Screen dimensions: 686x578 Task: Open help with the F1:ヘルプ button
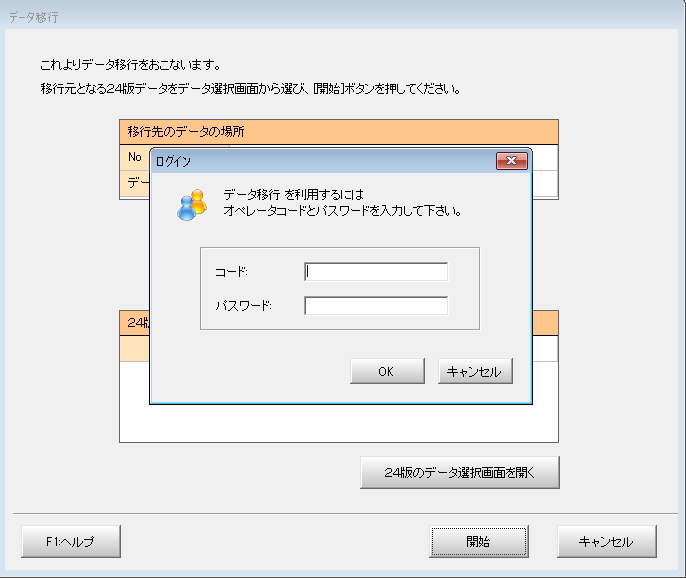coord(71,542)
